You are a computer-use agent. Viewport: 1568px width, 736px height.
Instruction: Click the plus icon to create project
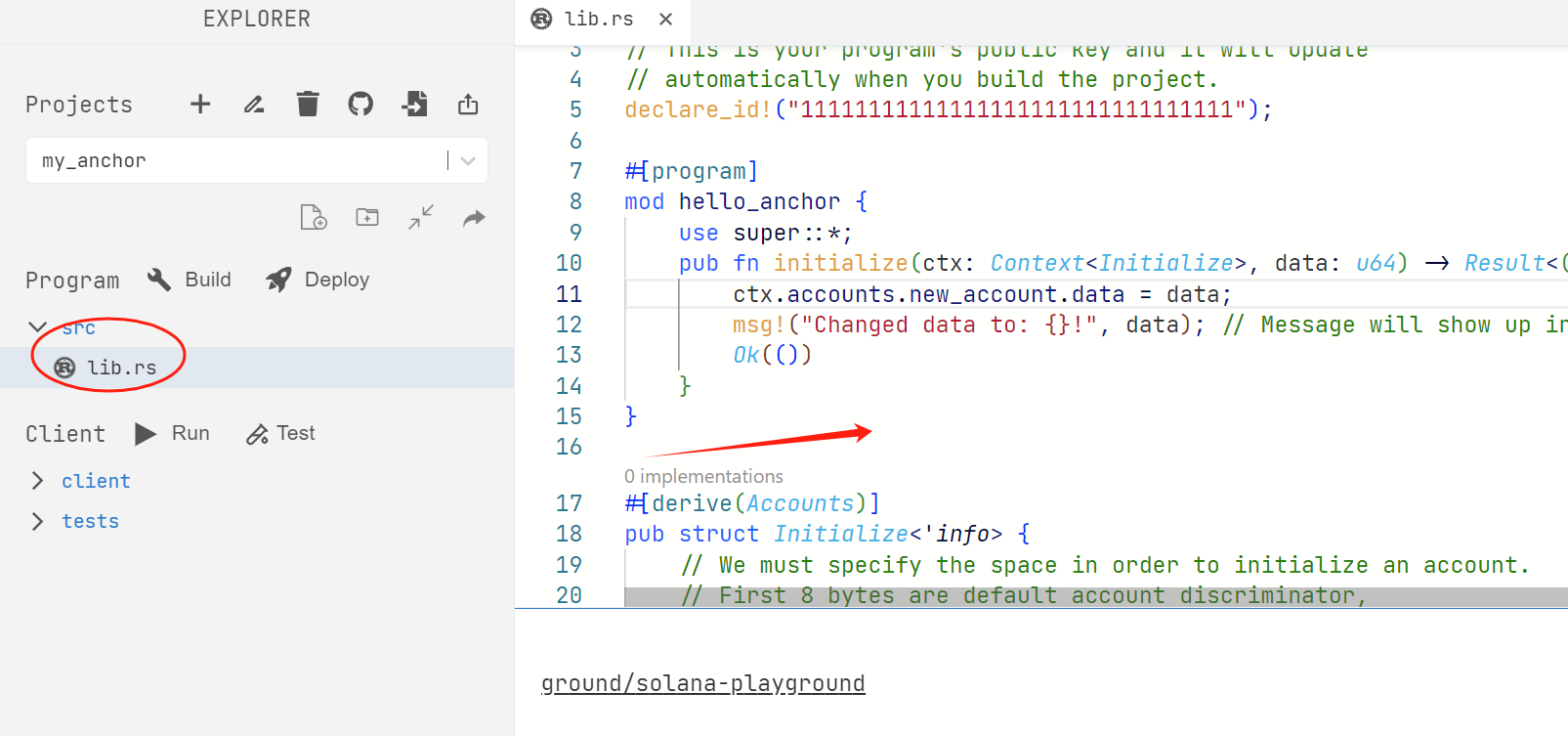200,105
